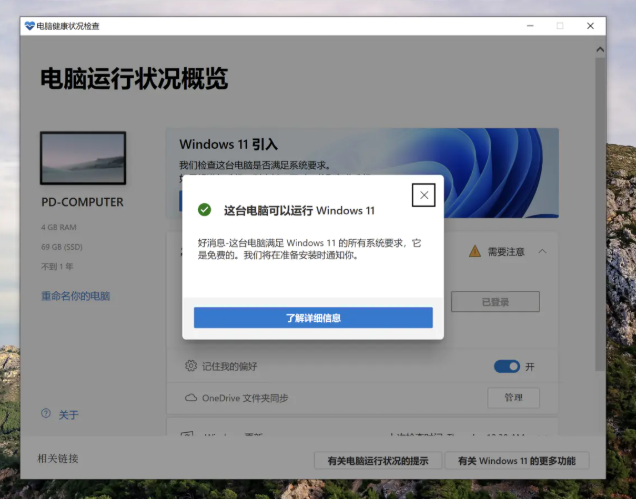
Task: Click the yellow warning triangle icon
Action: point(475,252)
